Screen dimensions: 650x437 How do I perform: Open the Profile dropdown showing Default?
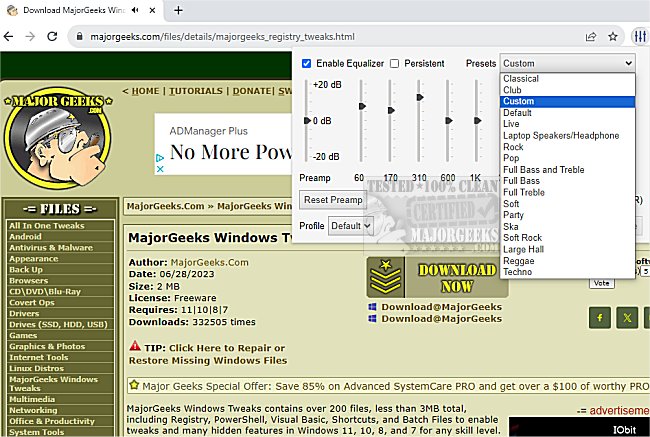click(351, 226)
